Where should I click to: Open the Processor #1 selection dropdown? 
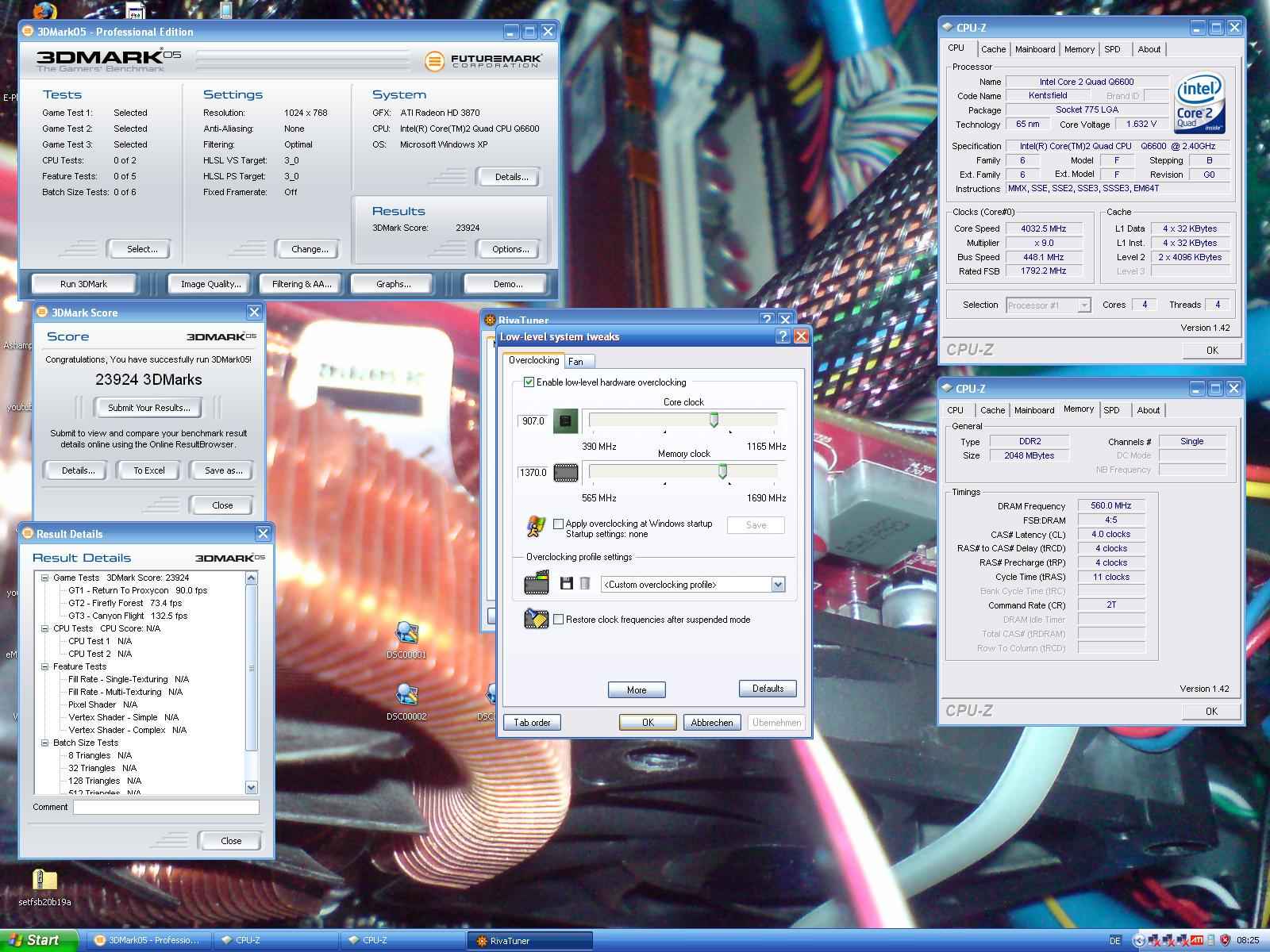pos(1084,305)
